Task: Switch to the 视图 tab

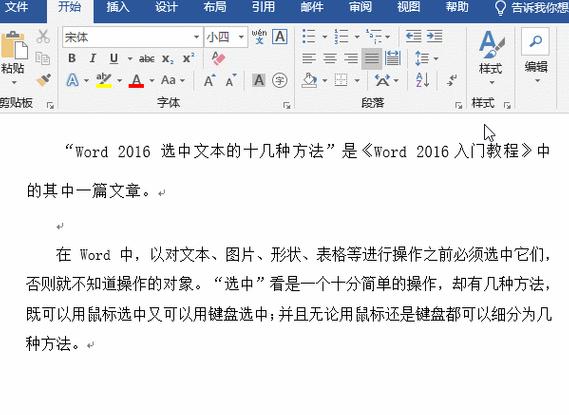Action: (408, 7)
